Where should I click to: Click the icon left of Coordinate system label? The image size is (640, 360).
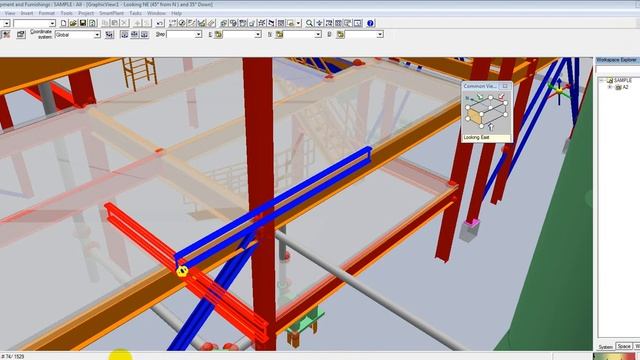click(x=21, y=35)
